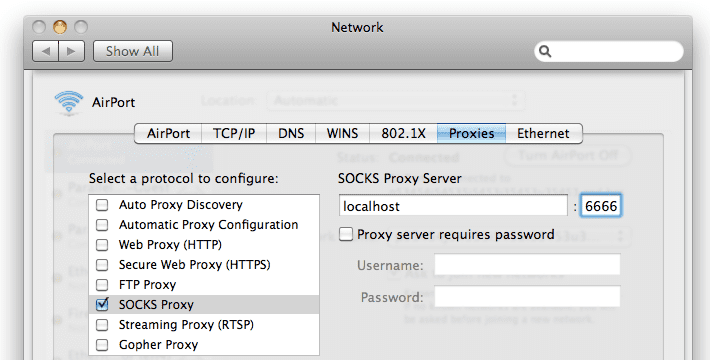Go forward with the right arrow button

[x=71, y=51]
